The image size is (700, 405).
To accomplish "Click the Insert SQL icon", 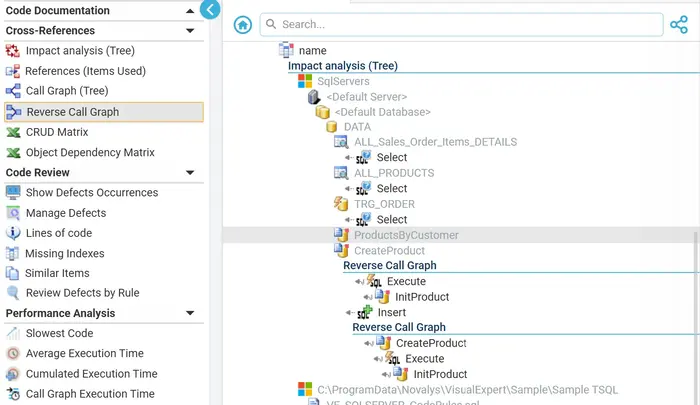I will click(364, 312).
